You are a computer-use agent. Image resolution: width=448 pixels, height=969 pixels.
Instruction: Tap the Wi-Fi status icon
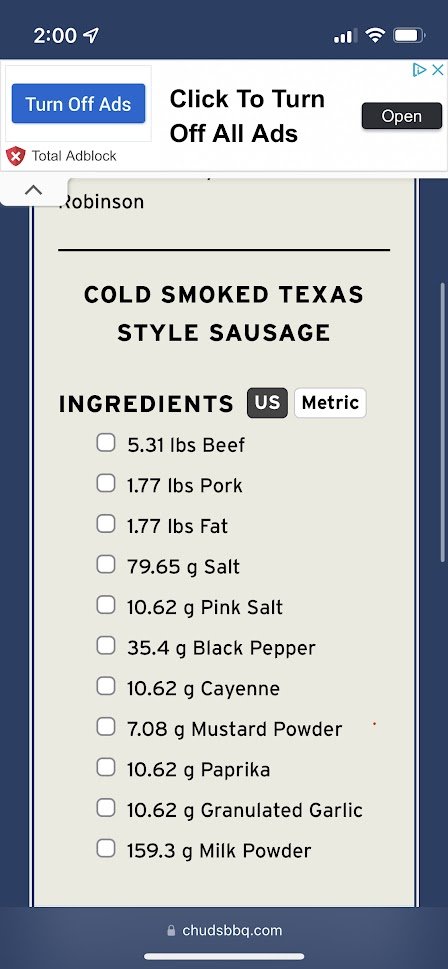click(x=374, y=35)
